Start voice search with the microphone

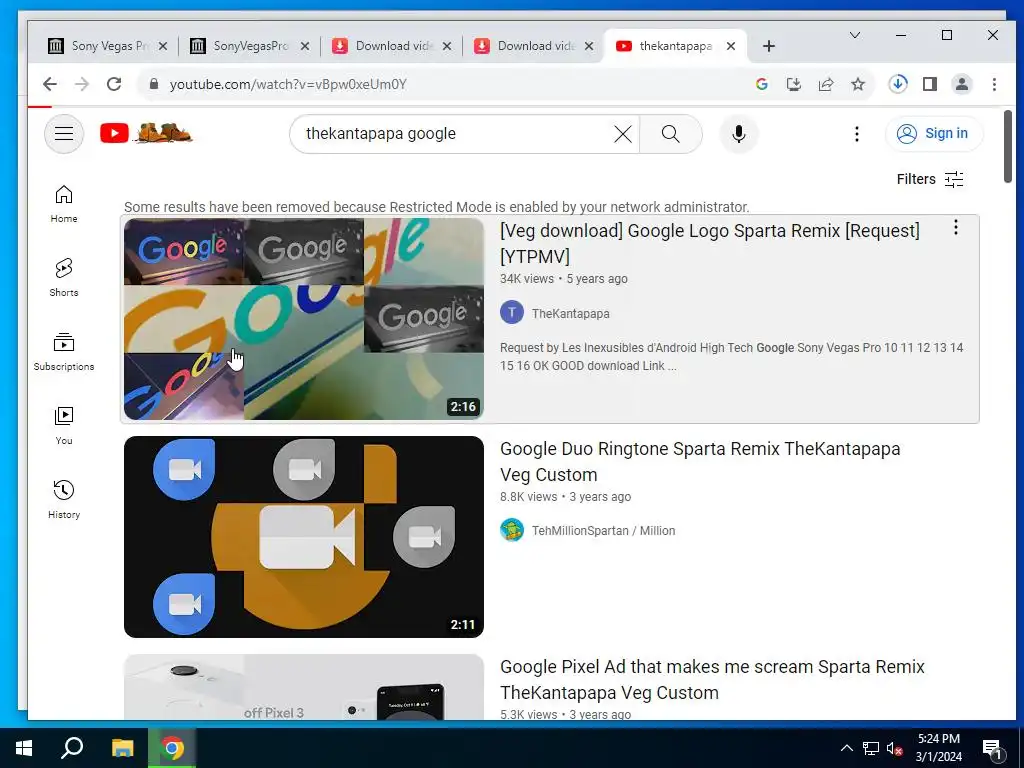click(x=739, y=134)
